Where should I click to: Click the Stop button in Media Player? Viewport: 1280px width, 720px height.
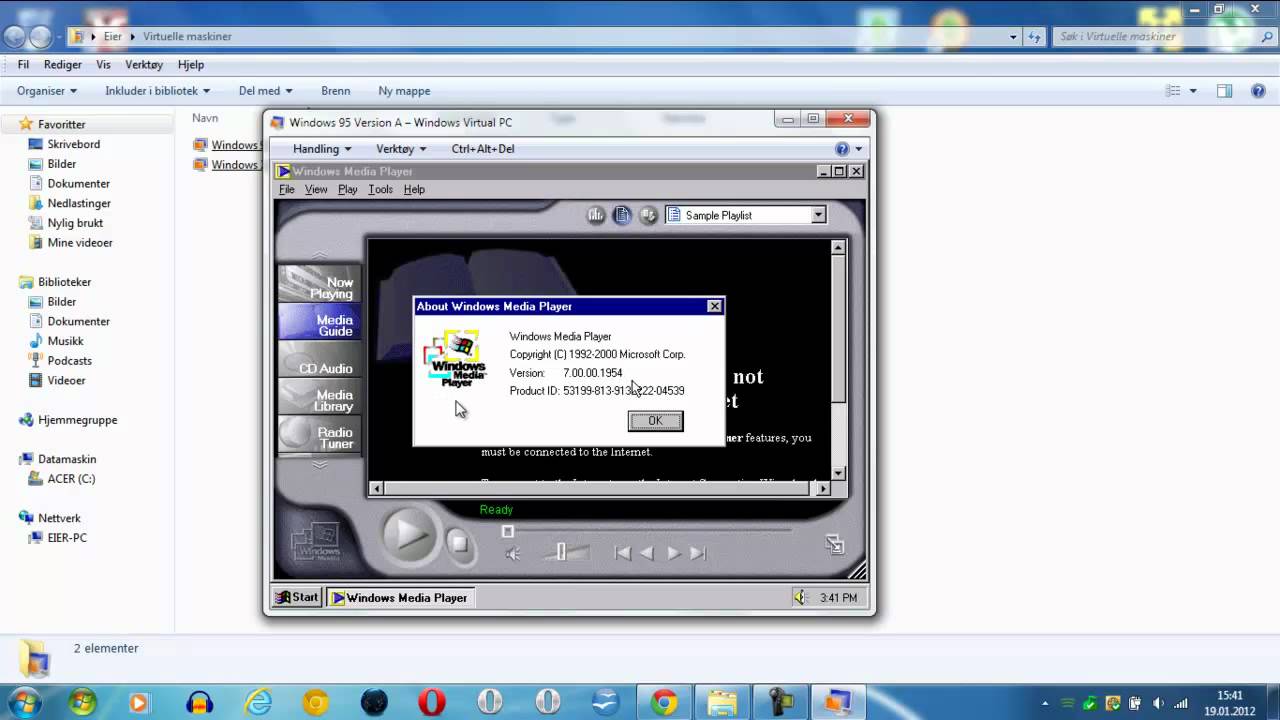(x=458, y=543)
